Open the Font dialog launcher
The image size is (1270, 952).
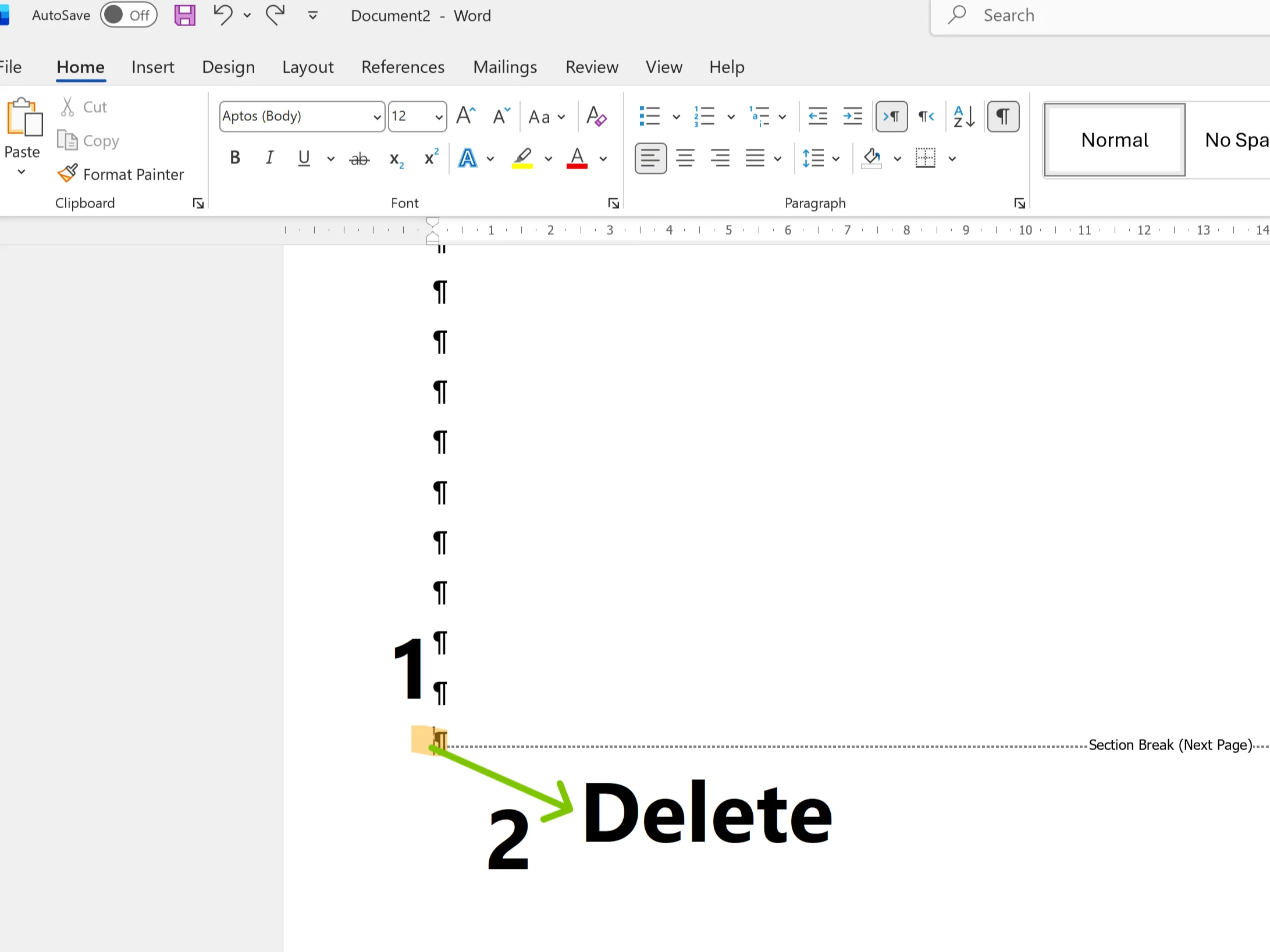coord(613,203)
